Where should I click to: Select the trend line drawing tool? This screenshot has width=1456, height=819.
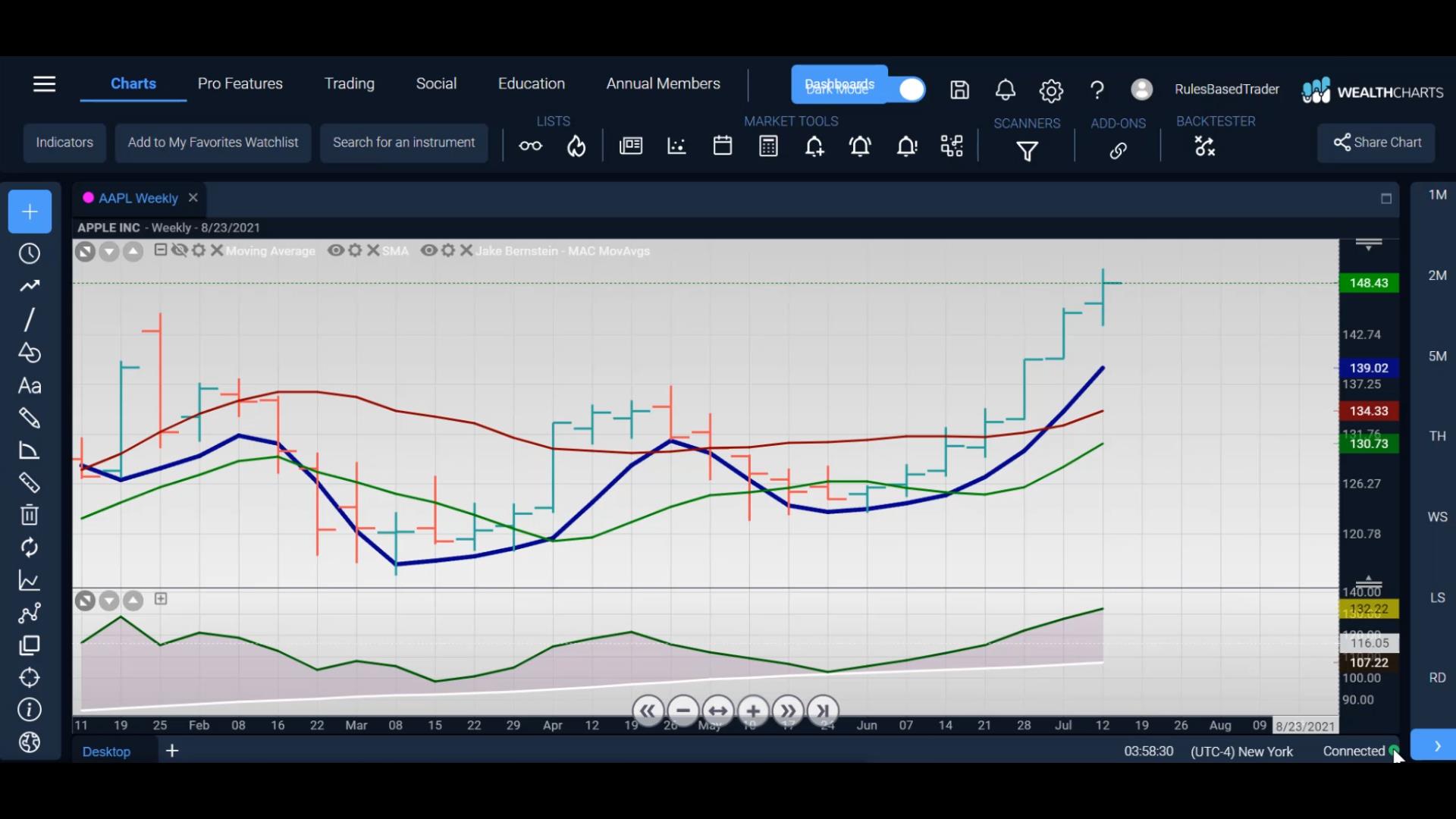pos(30,286)
